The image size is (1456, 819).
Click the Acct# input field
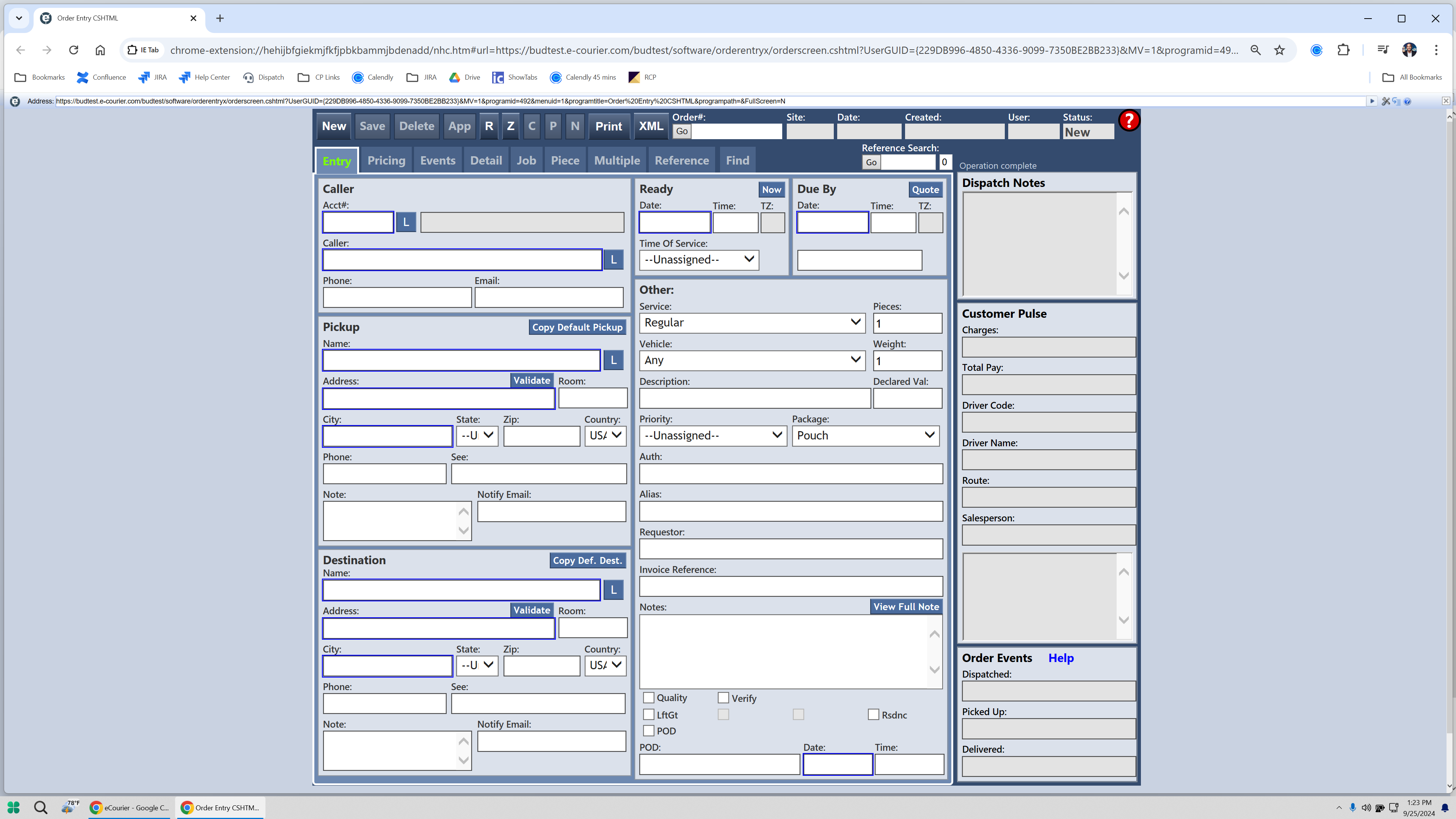pyautogui.click(x=358, y=222)
